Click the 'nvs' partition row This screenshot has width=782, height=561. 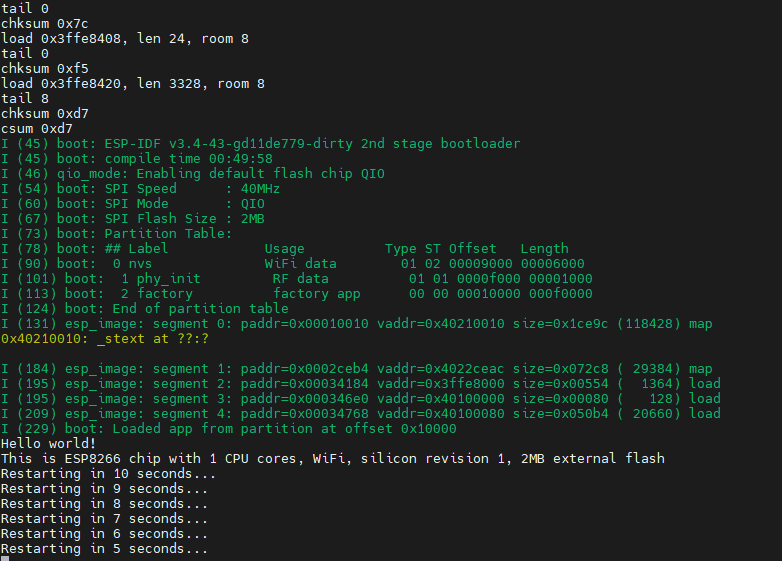click(300, 263)
